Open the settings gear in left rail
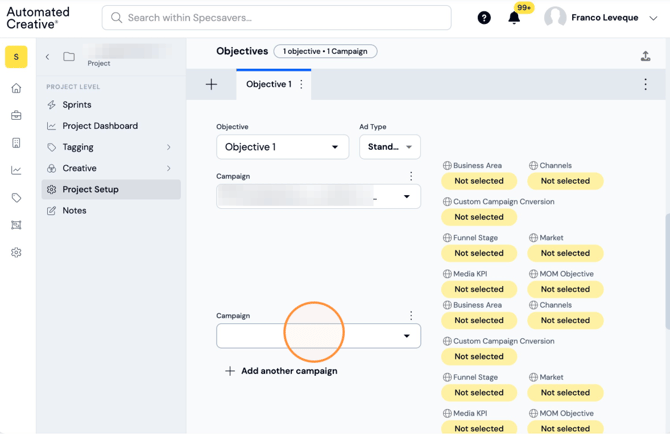 pyautogui.click(x=16, y=252)
